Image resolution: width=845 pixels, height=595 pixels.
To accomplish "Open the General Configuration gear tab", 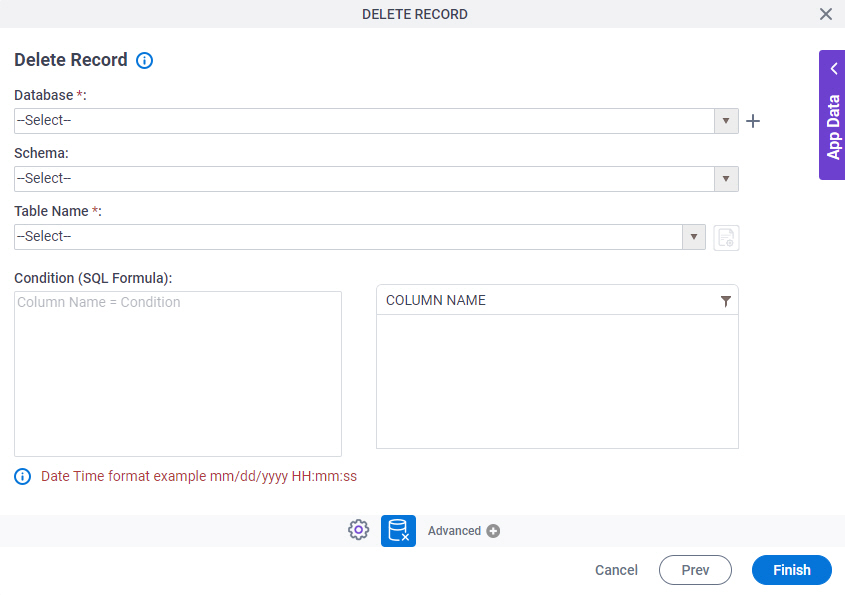I will coord(358,530).
